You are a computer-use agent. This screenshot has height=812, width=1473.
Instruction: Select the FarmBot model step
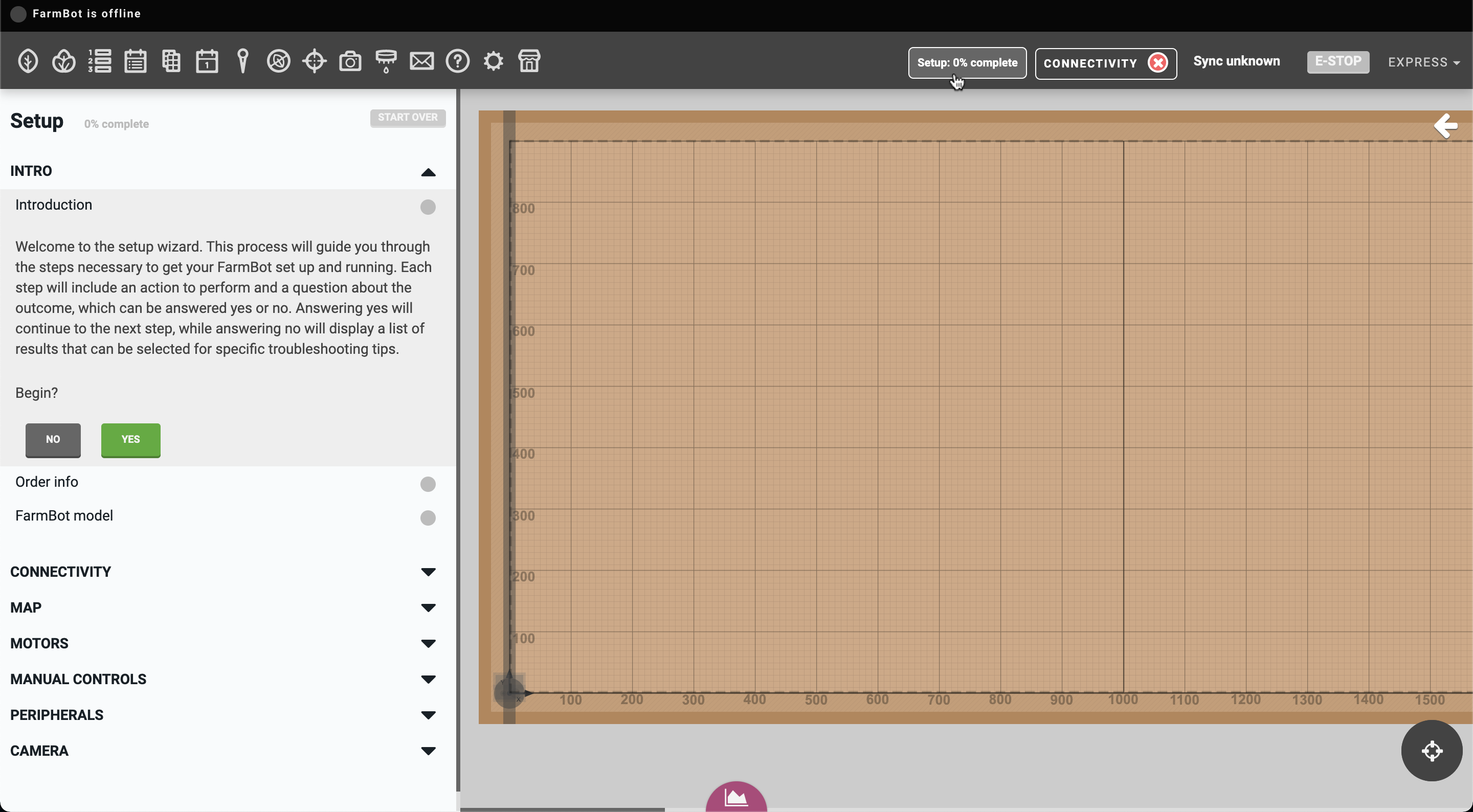[x=64, y=516]
